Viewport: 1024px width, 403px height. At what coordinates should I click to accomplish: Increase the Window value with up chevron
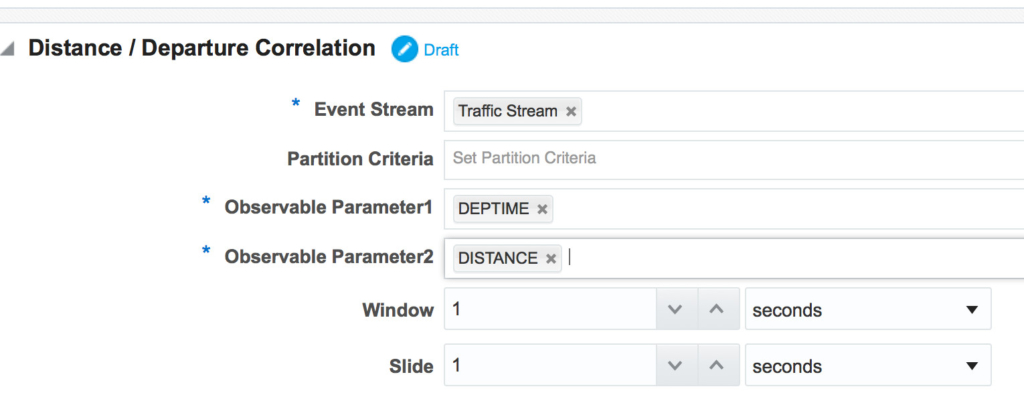point(717,309)
